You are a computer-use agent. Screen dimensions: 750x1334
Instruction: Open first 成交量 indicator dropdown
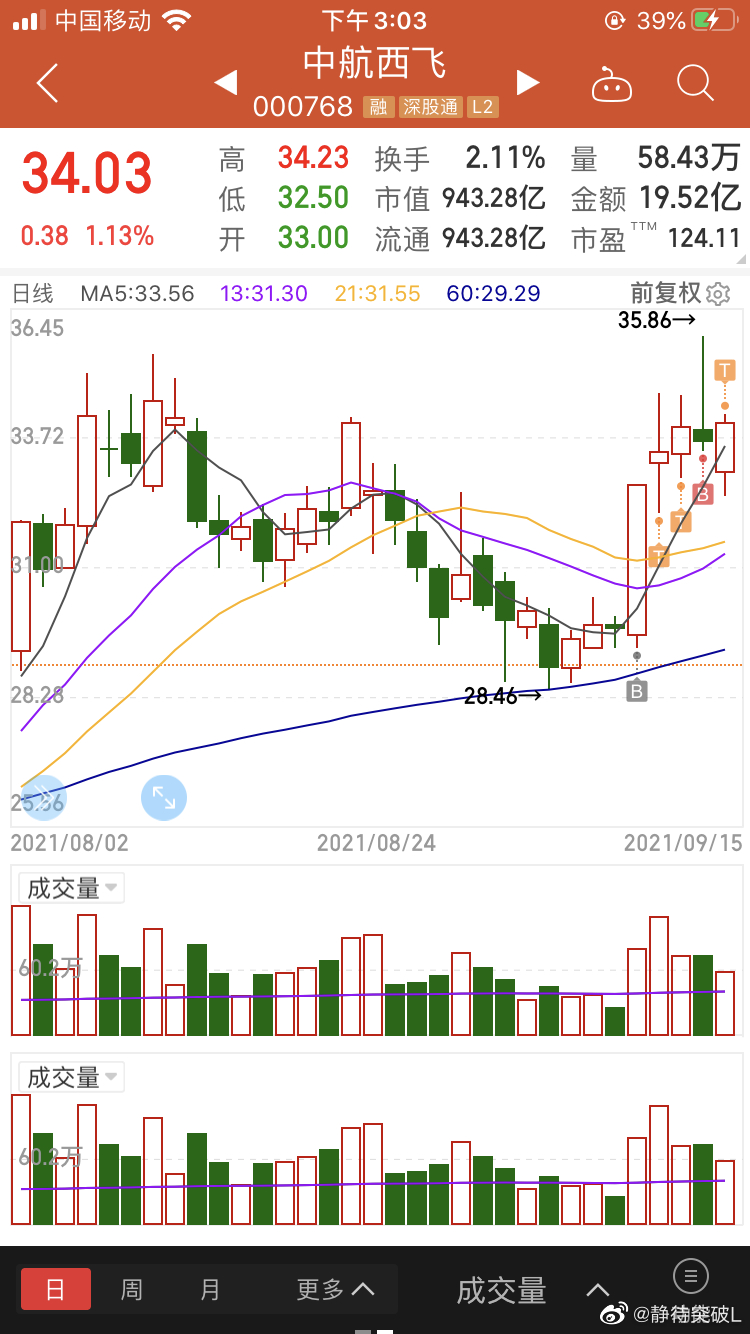coord(72,888)
